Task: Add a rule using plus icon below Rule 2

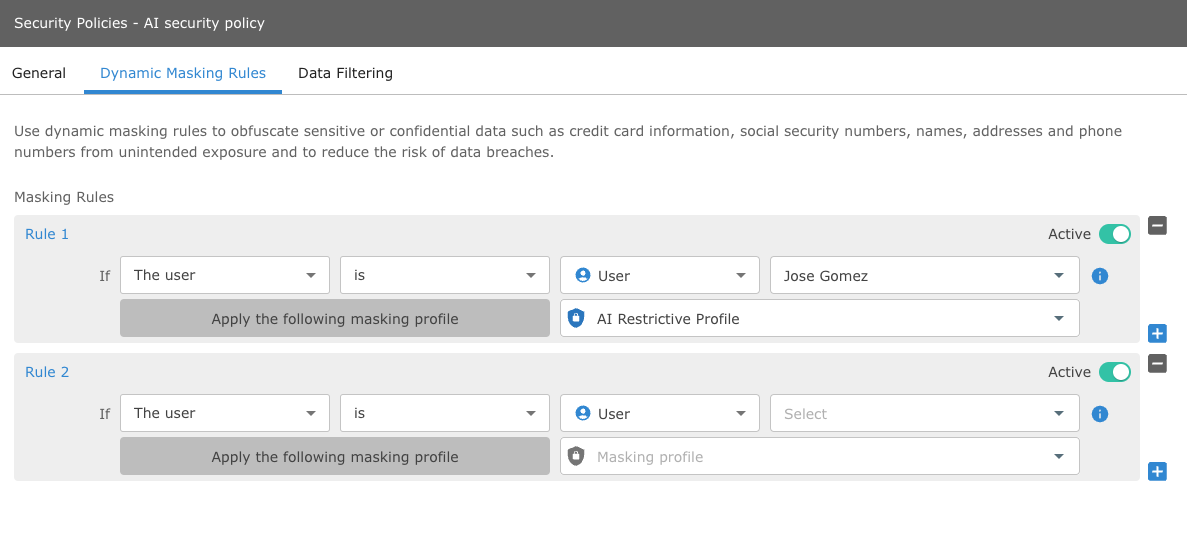Action: click(x=1157, y=472)
